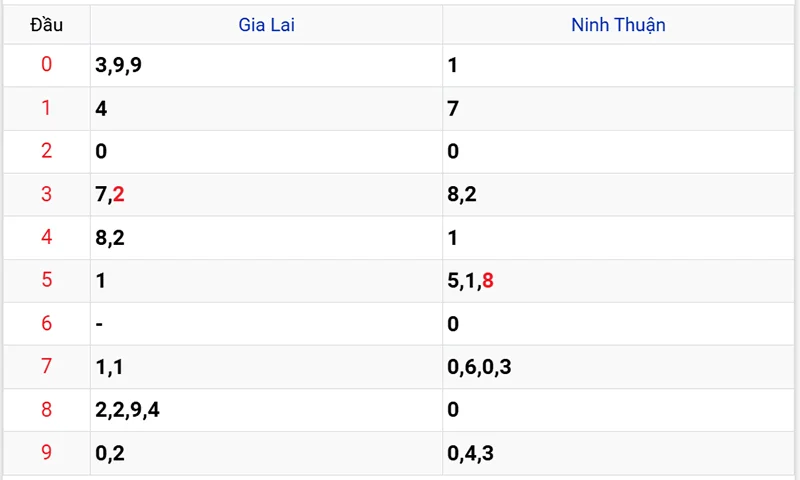Select red row number 0 in Đầu column
800x480 pixels.
click(46, 66)
